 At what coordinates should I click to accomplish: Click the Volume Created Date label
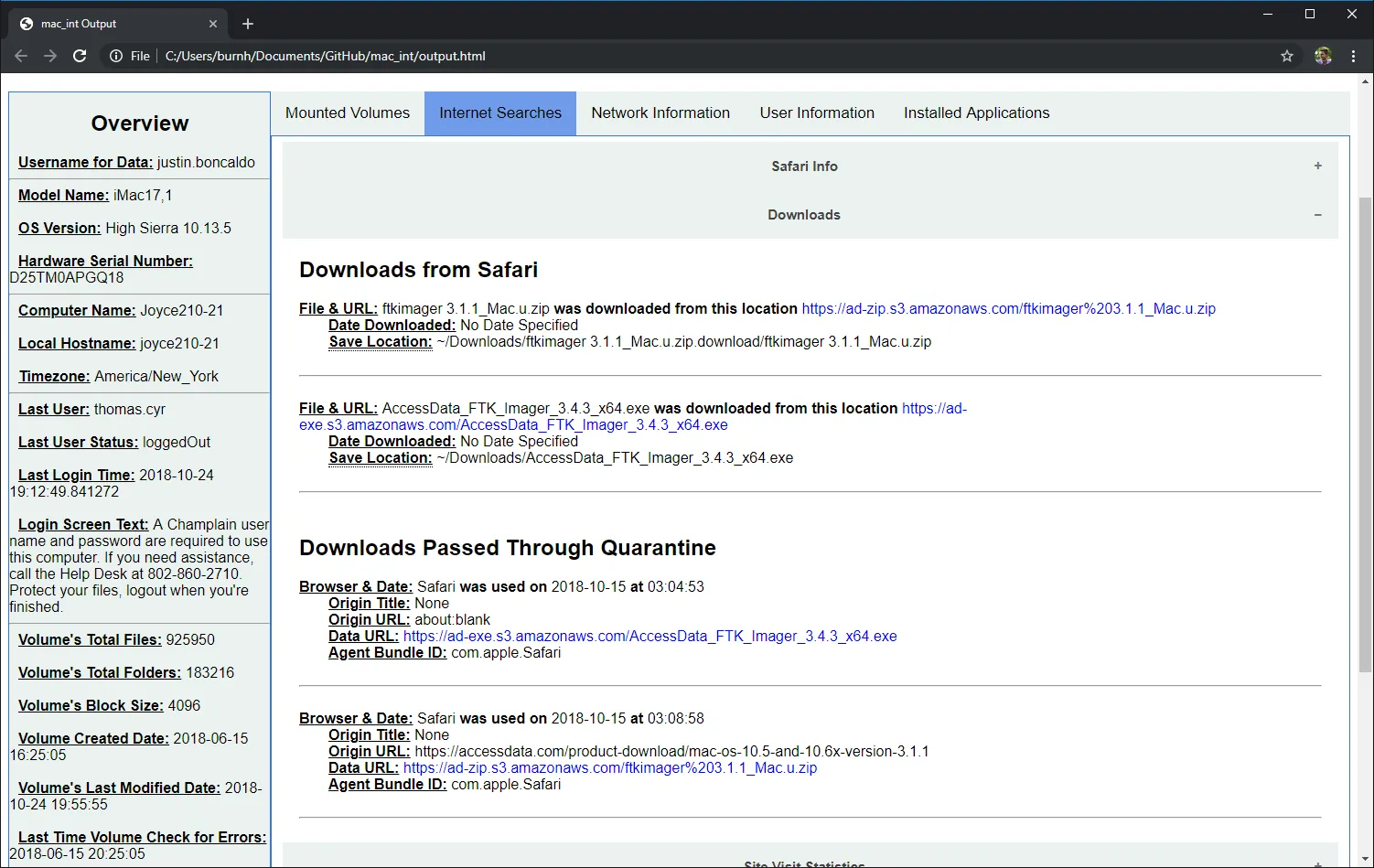point(93,739)
